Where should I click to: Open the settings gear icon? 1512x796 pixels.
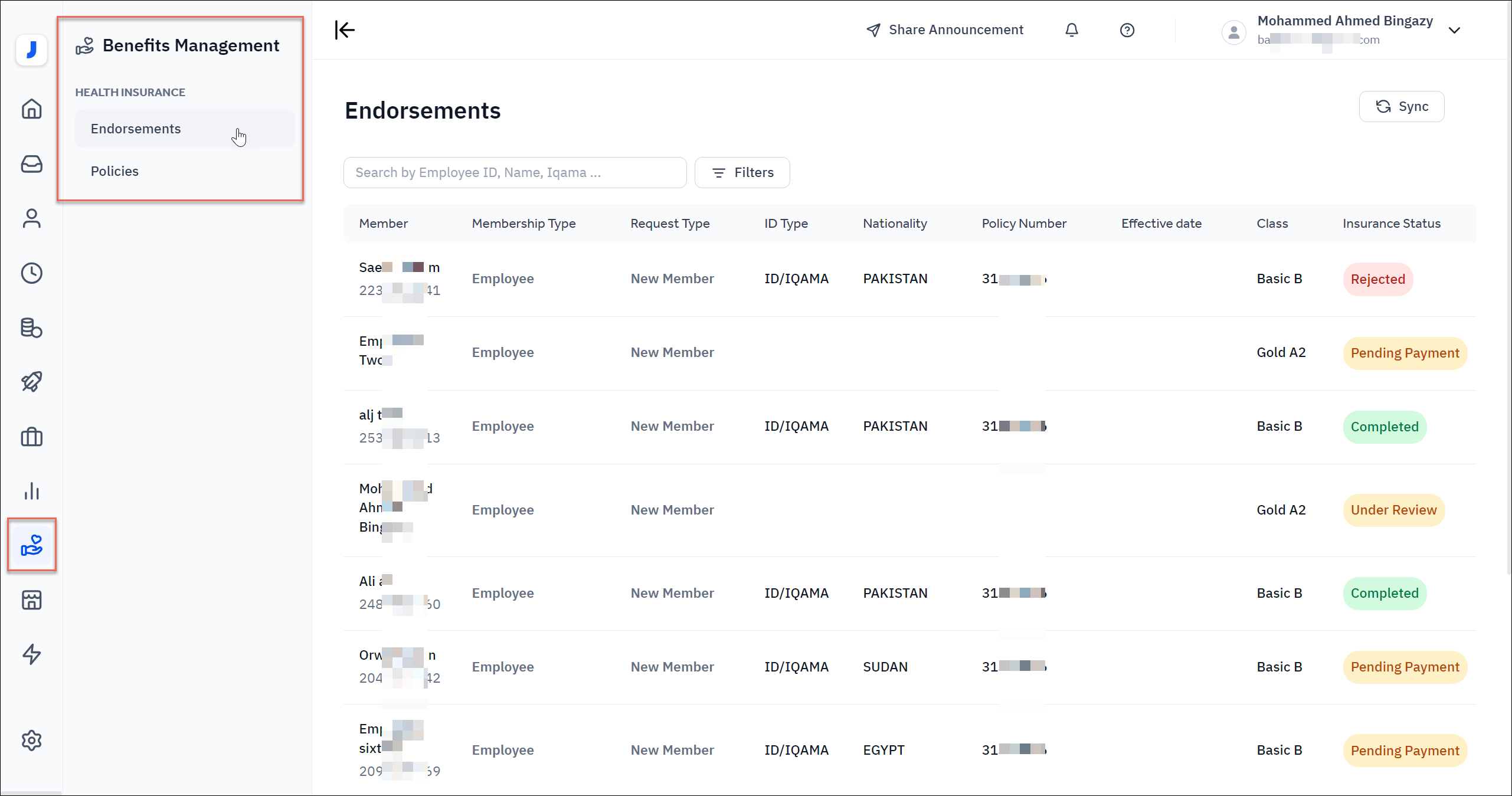31,741
